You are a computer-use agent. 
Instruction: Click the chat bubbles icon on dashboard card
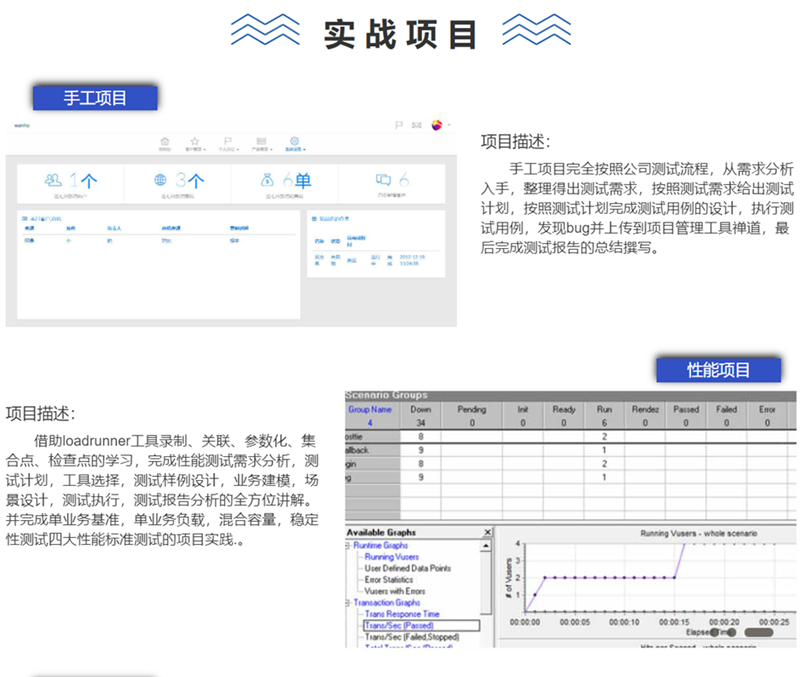click(x=382, y=180)
